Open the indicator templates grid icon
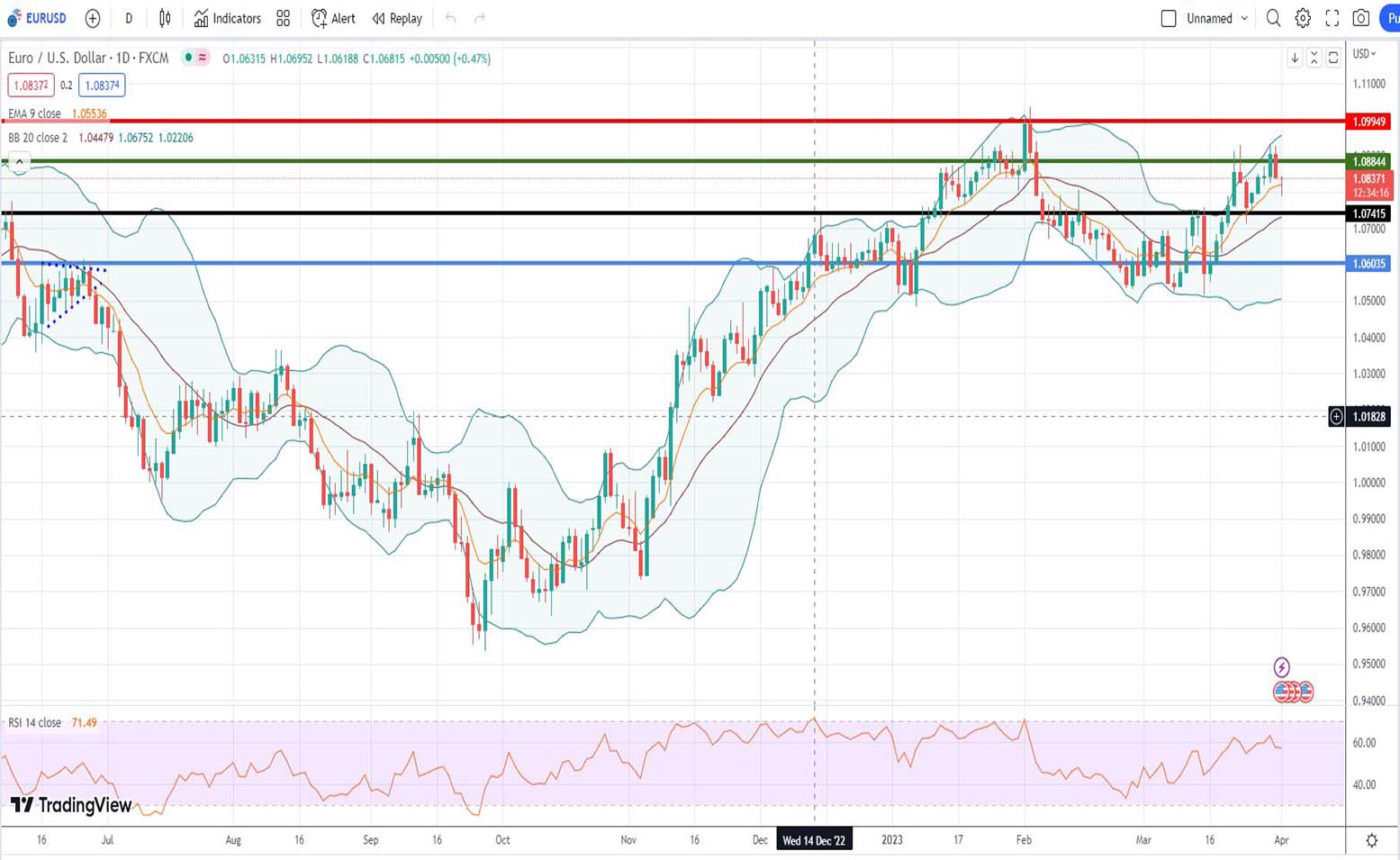The height and width of the screenshot is (860, 1400). coord(283,18)
